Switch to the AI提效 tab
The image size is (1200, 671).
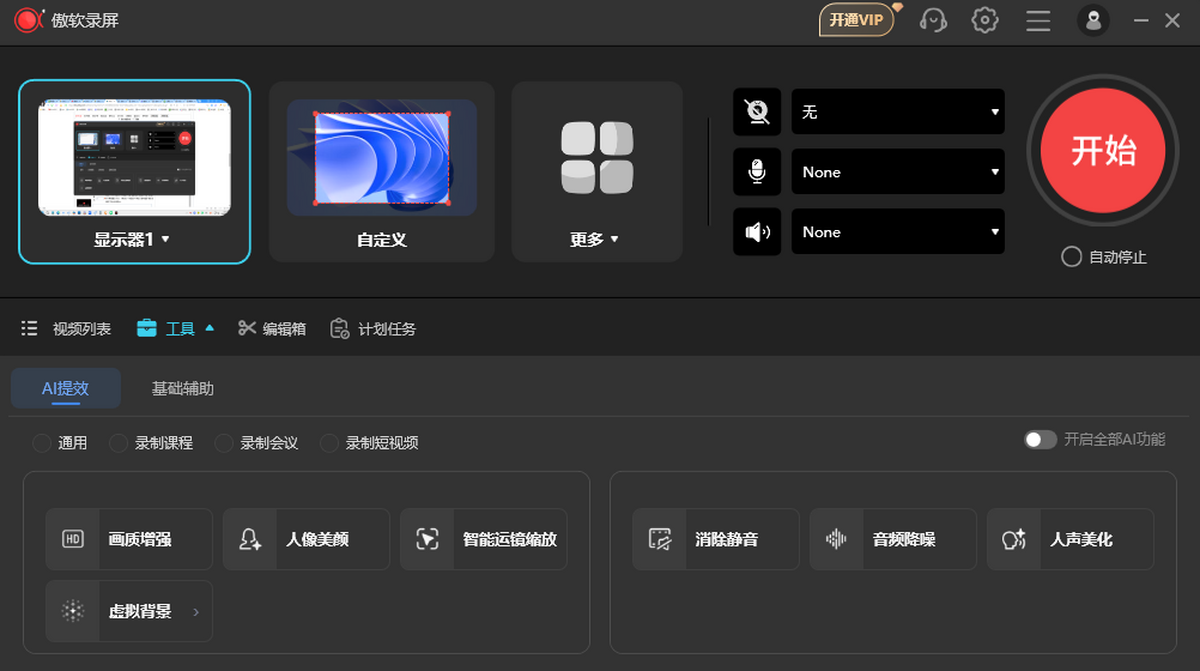66,388
